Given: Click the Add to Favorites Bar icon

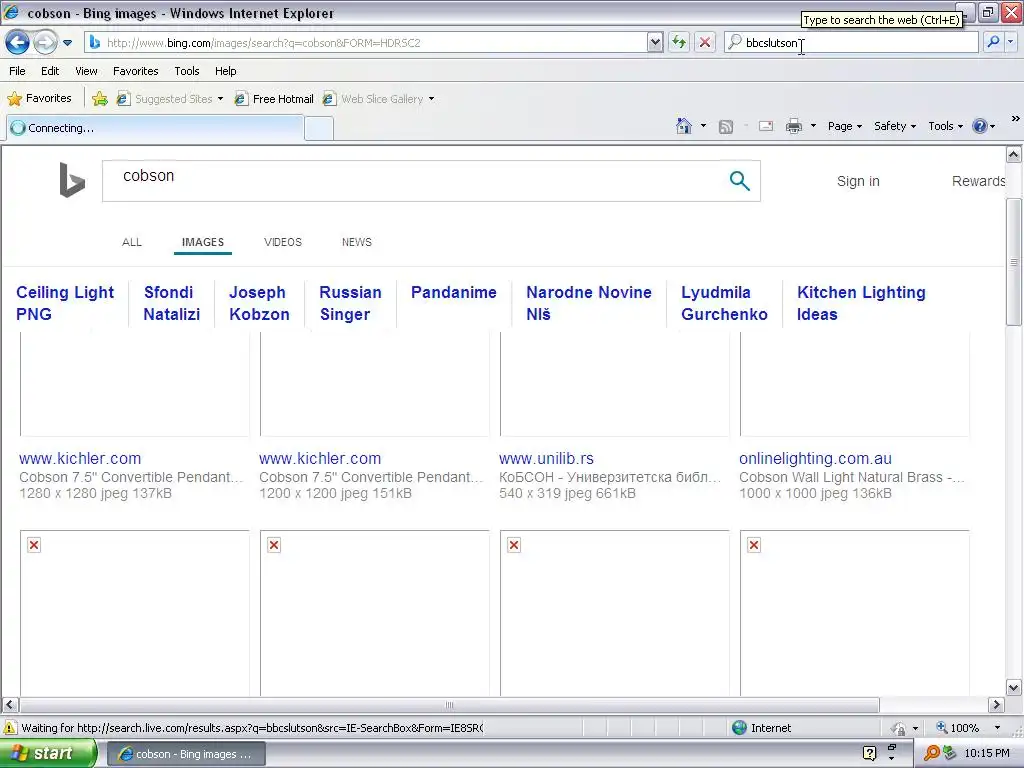Looking at the screenshot, I should pyautogui.click(x=100, y=99).
